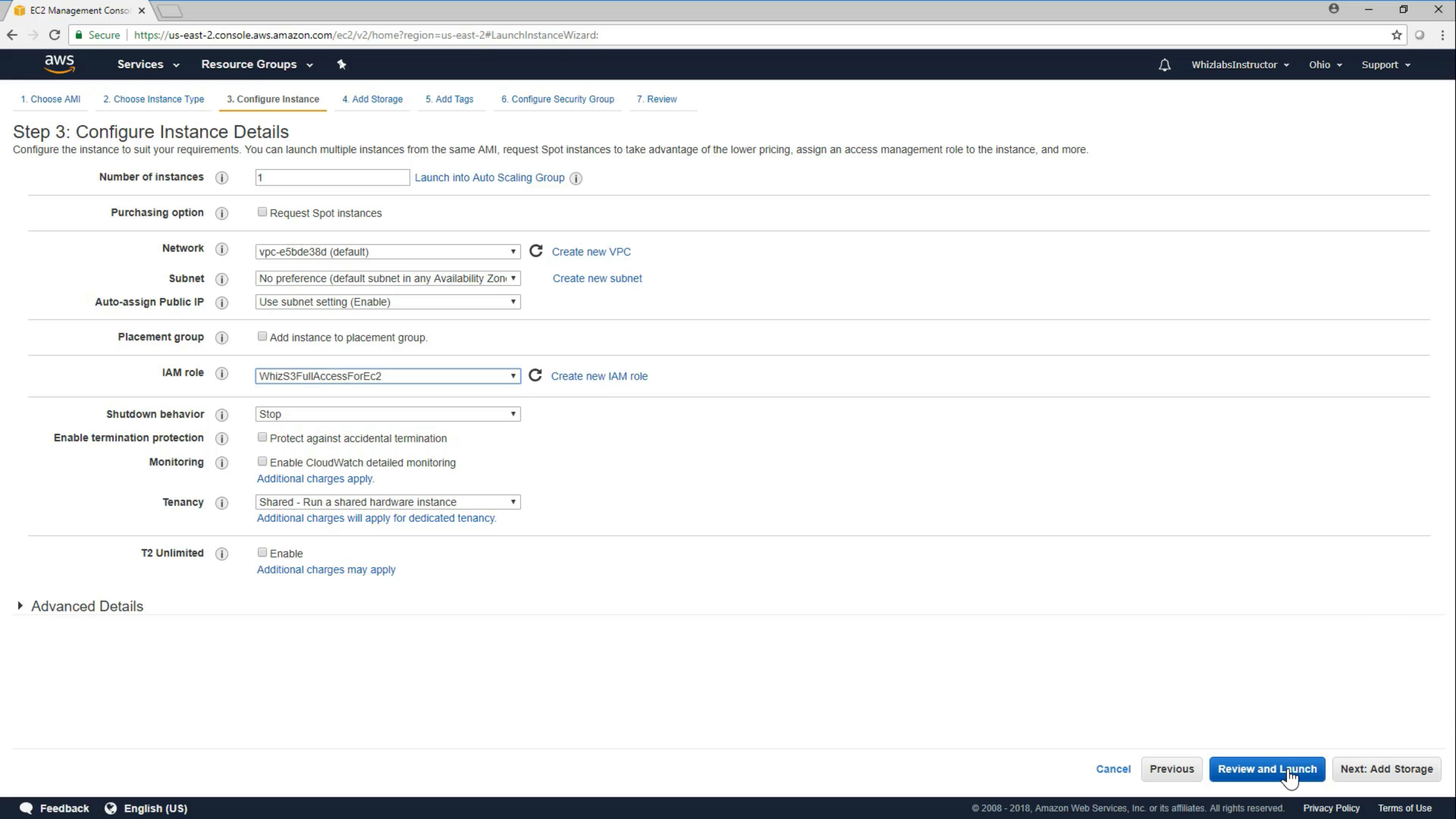Open the Services menu

click(147, 64)
